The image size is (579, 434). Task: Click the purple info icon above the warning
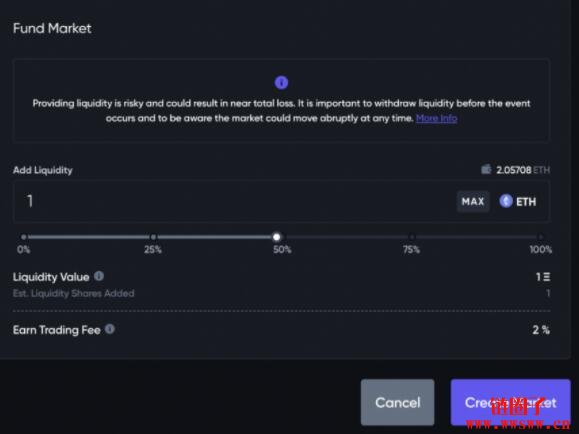pos(281,82)
